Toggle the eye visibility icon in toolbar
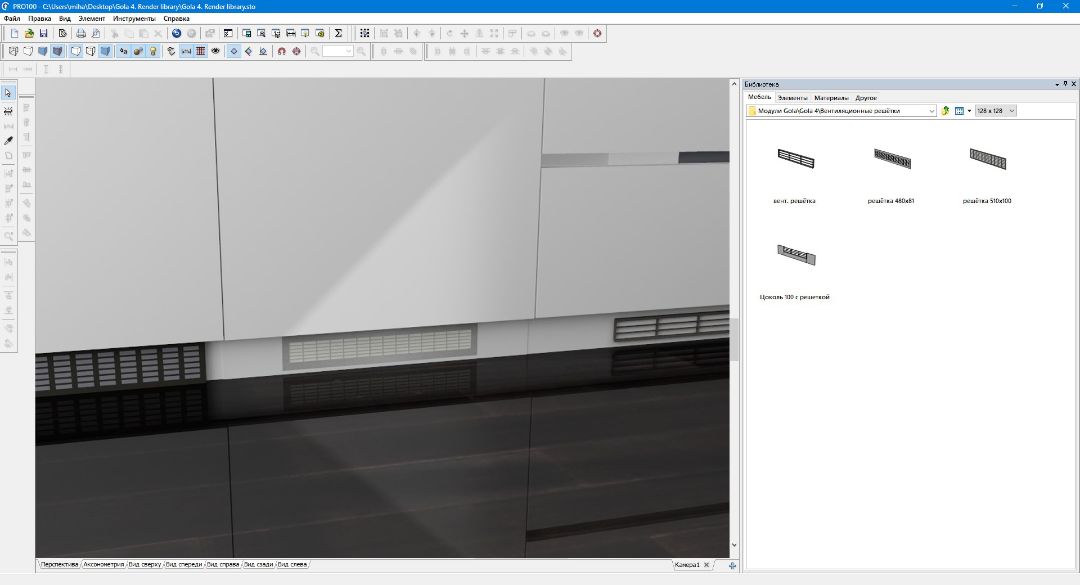 point(216,50)
